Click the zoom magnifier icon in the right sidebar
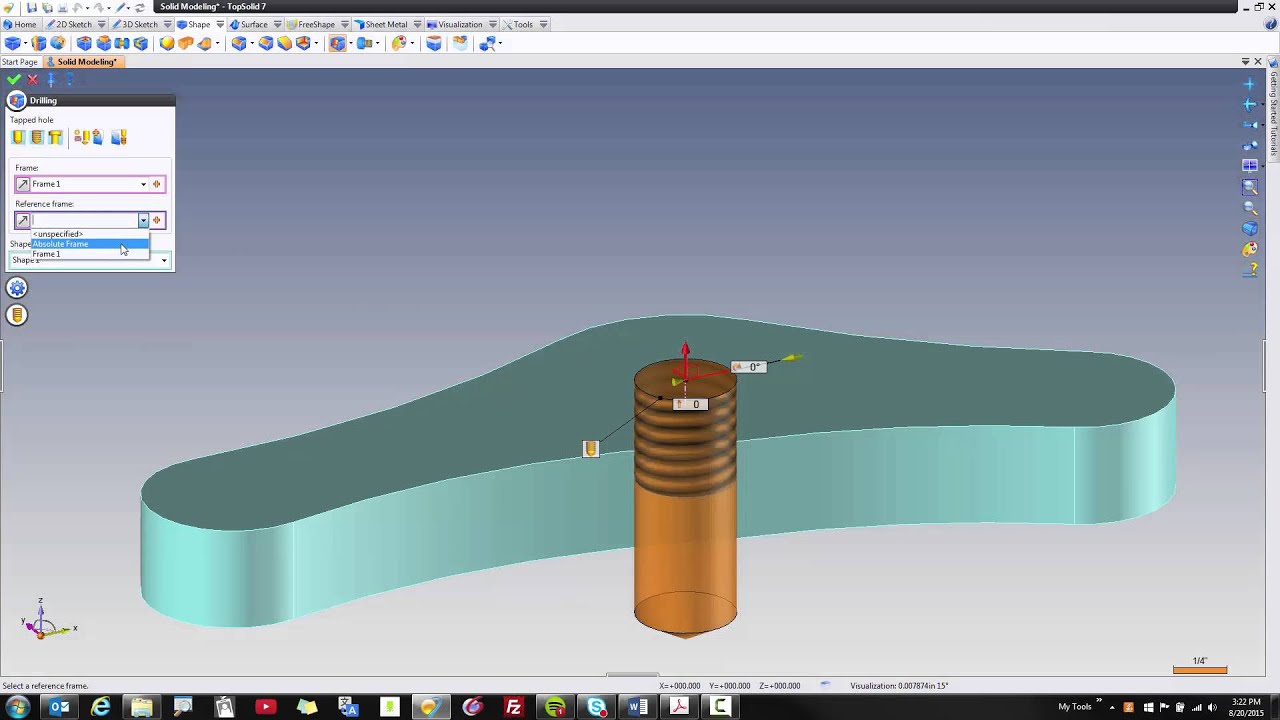Screen dimensions: 1280x720 point(1250,207)
